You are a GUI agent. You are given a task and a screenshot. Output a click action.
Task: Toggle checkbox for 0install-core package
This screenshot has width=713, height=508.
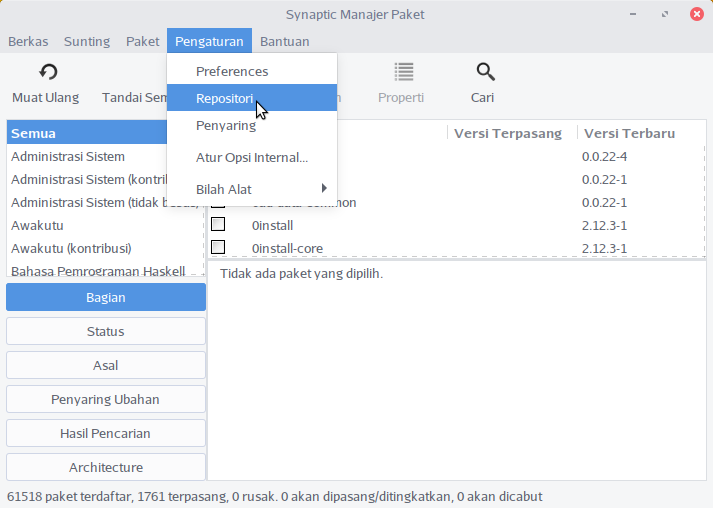coord(218,248)
